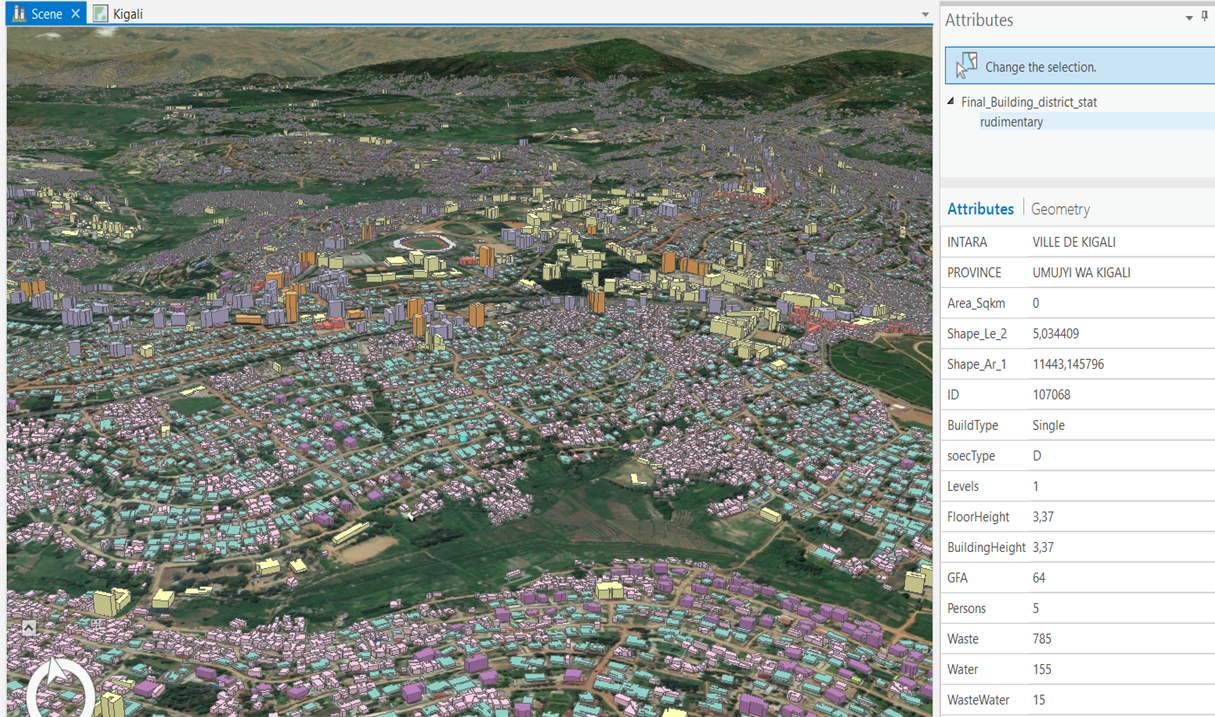Click the BuildingHeight field name
This screenshot has width=1215, height=717.
click(986, 547)
